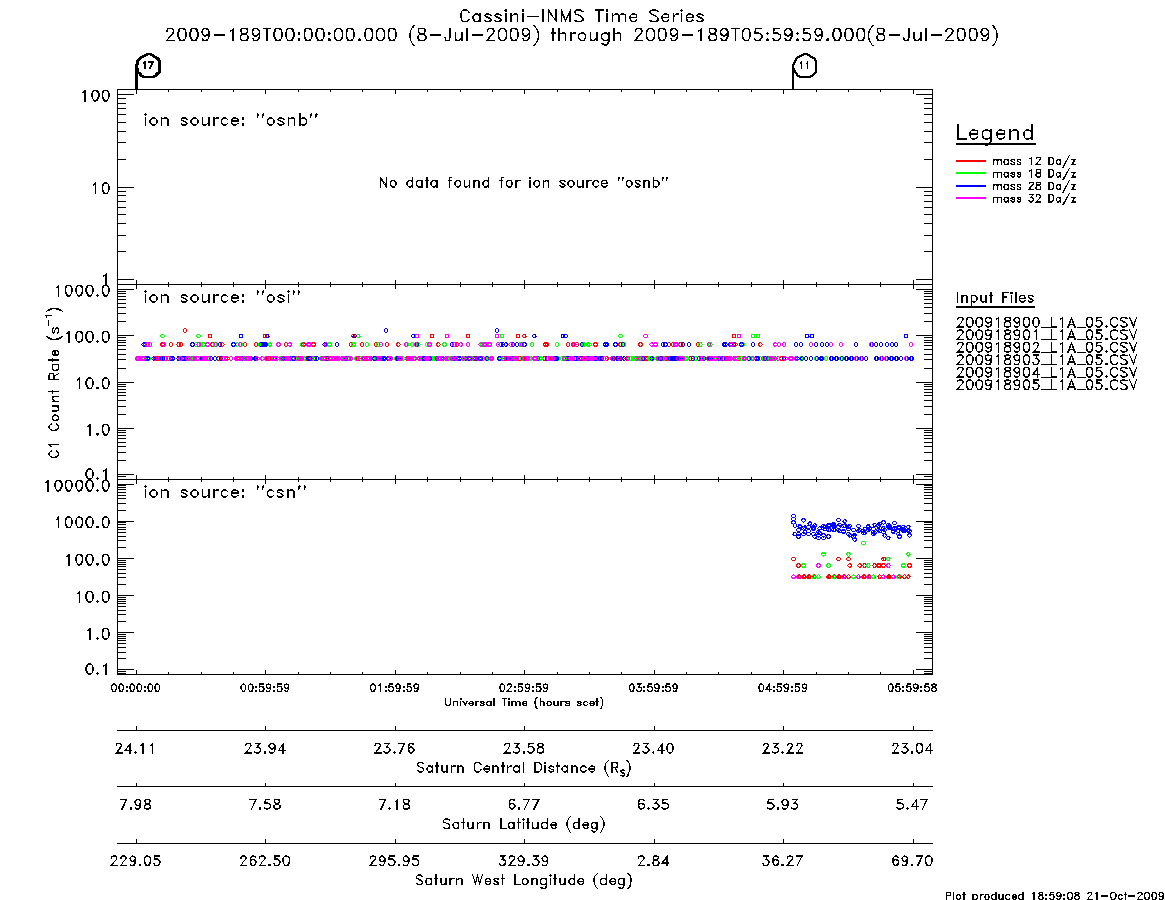Click the 7.58 latitude value
This screenshot has width=1165, height=900.
pyautogui.click(x=265, y=805)
